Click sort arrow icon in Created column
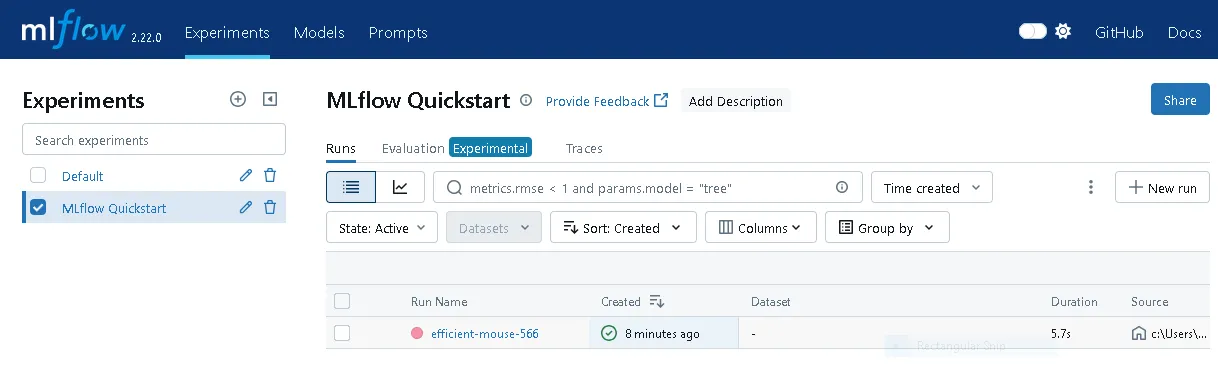Viewport: 1218px width, 369px height. tap(657, 301)
